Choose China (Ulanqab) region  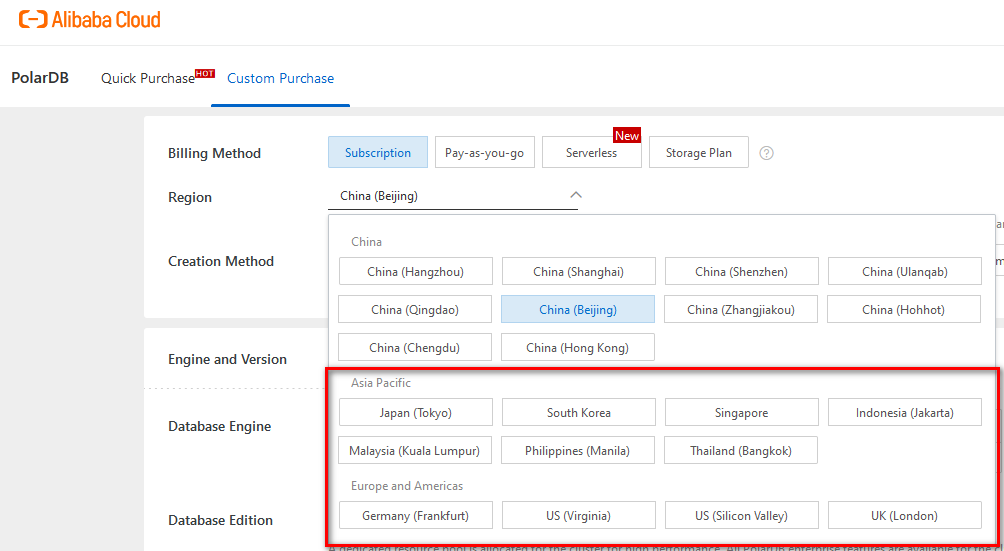pyautogui.click(x=905, y=271)
